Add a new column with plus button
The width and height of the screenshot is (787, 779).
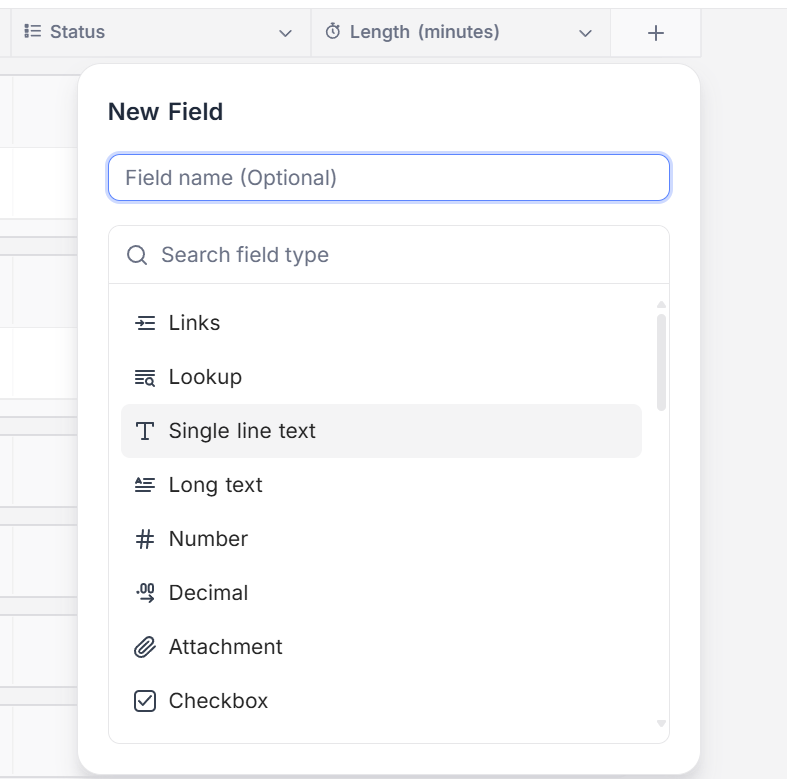[656, 33]
